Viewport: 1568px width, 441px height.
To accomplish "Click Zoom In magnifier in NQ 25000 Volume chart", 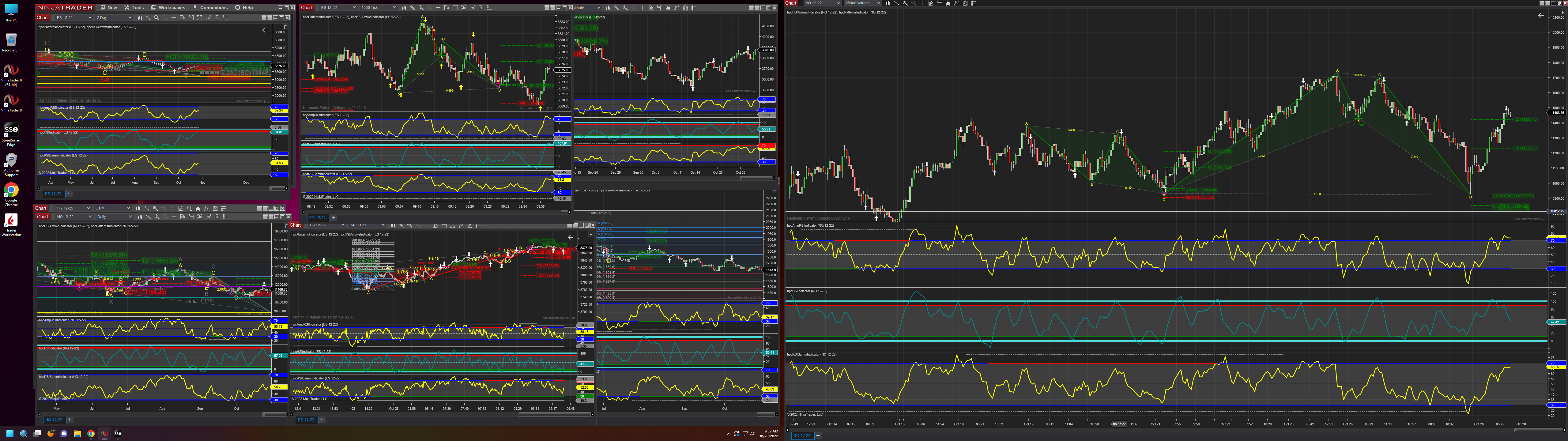I will (905, 3).
